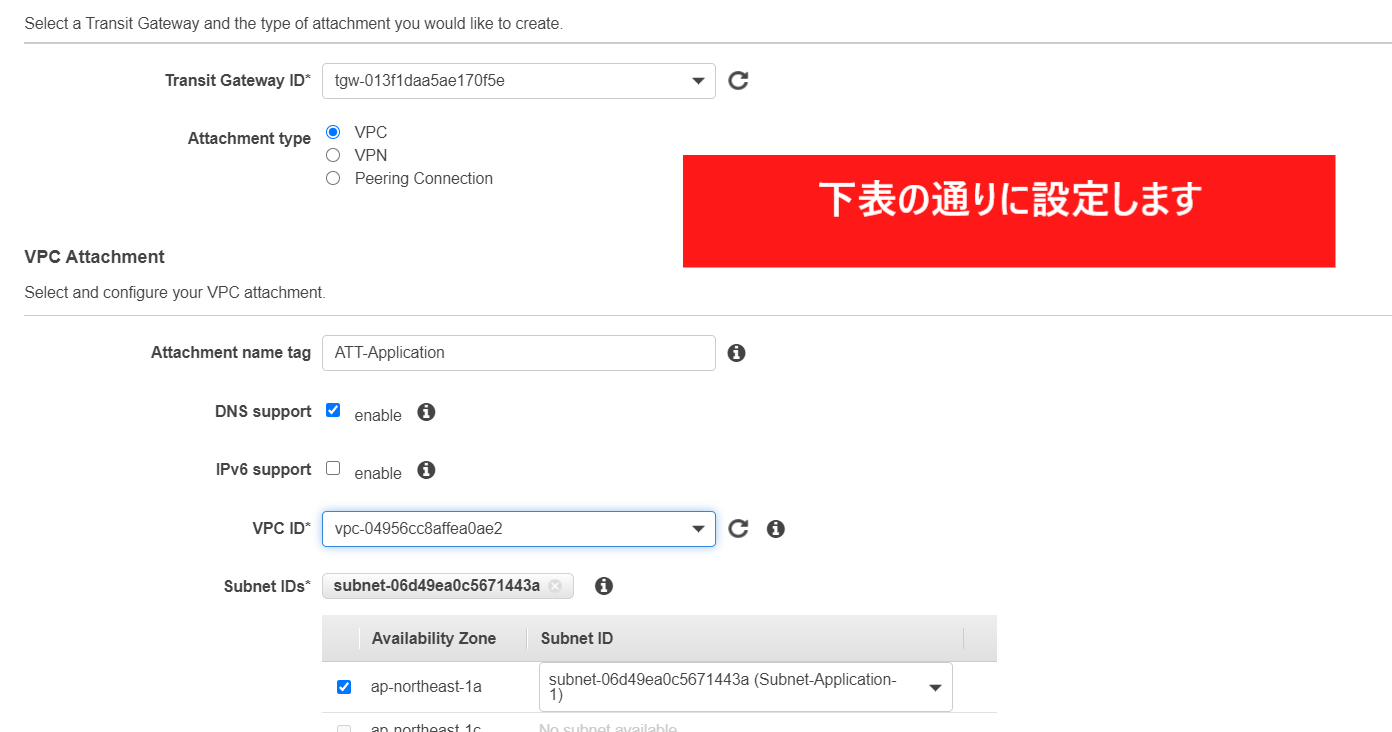1392x732 pixels.
Task: Disable the DNS support checkbox
Action: pyautogui.click(x=333, y=410)
